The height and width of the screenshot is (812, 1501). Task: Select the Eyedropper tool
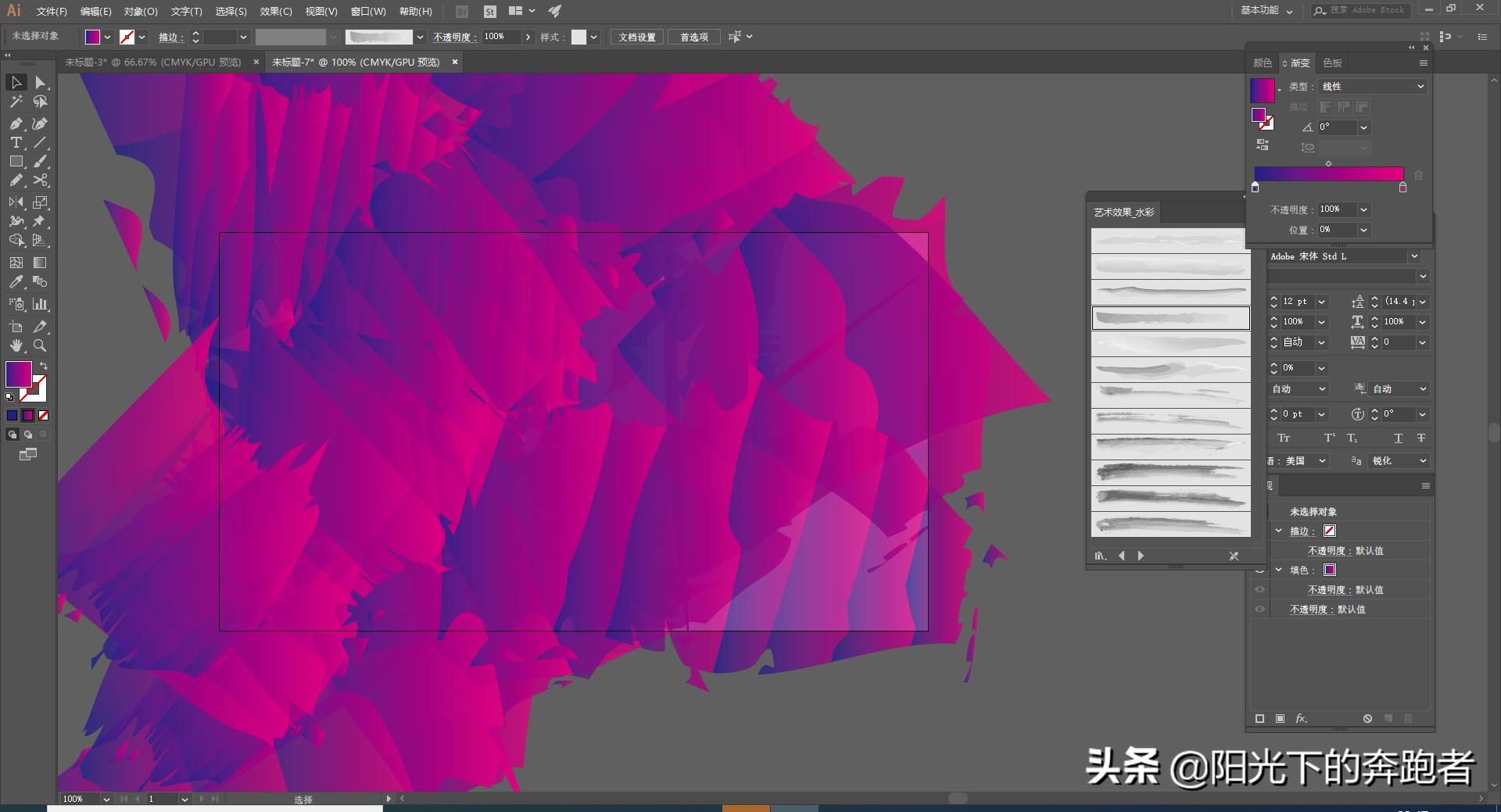[x=16, y=282]
